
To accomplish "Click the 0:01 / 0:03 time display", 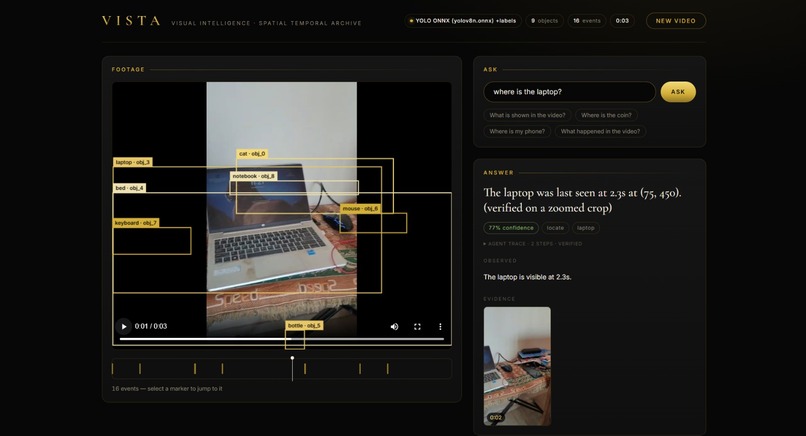I will (151, 326).
